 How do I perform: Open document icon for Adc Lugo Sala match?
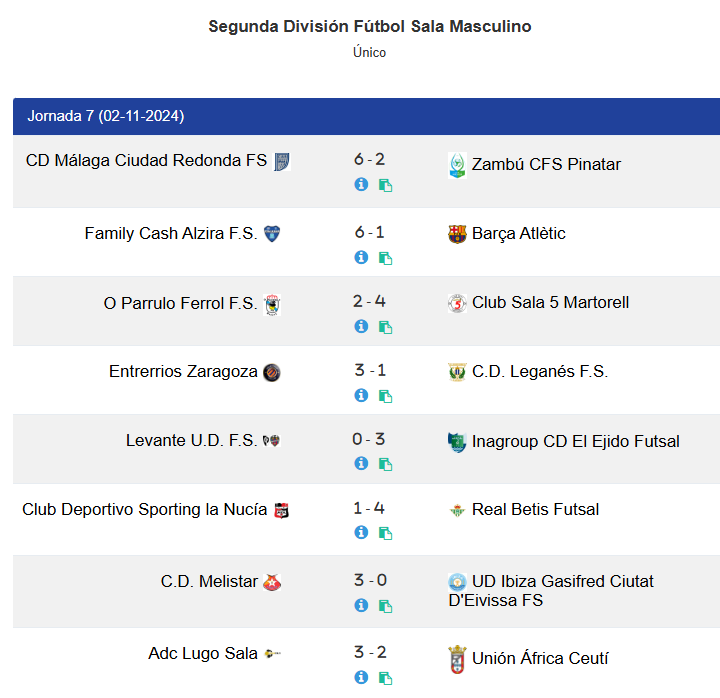(x=385, y=678)
